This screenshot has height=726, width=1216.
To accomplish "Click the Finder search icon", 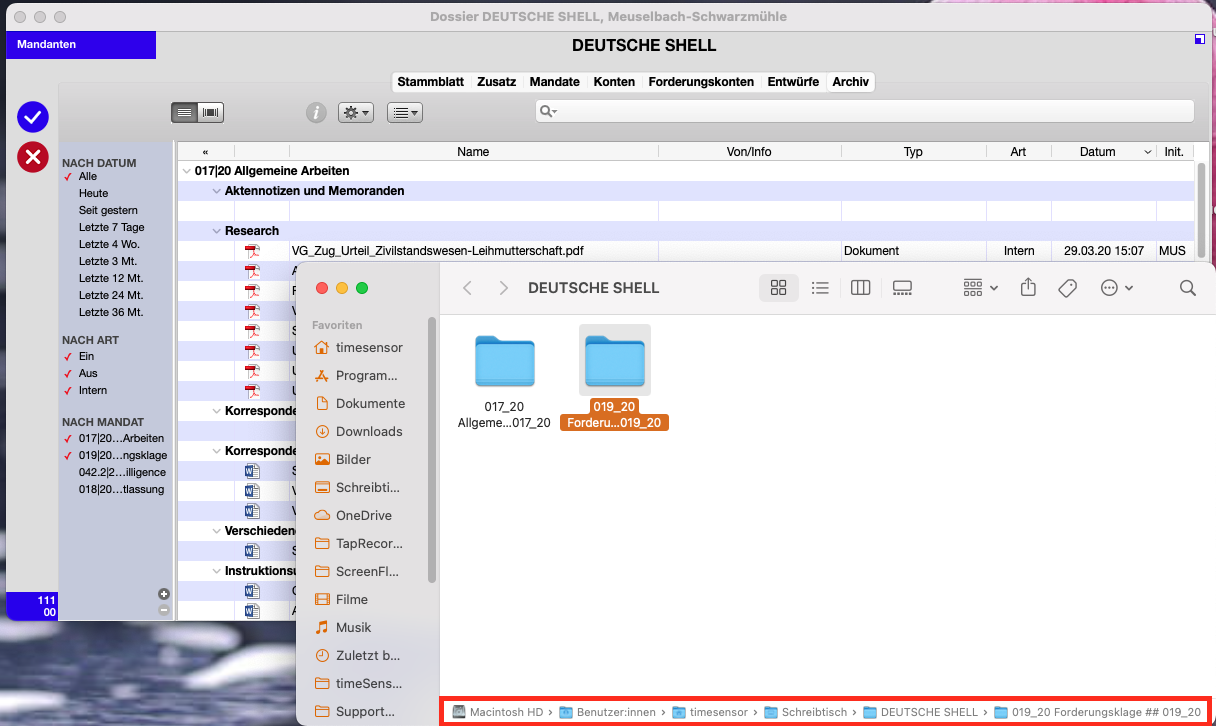I will [1188, 288].
